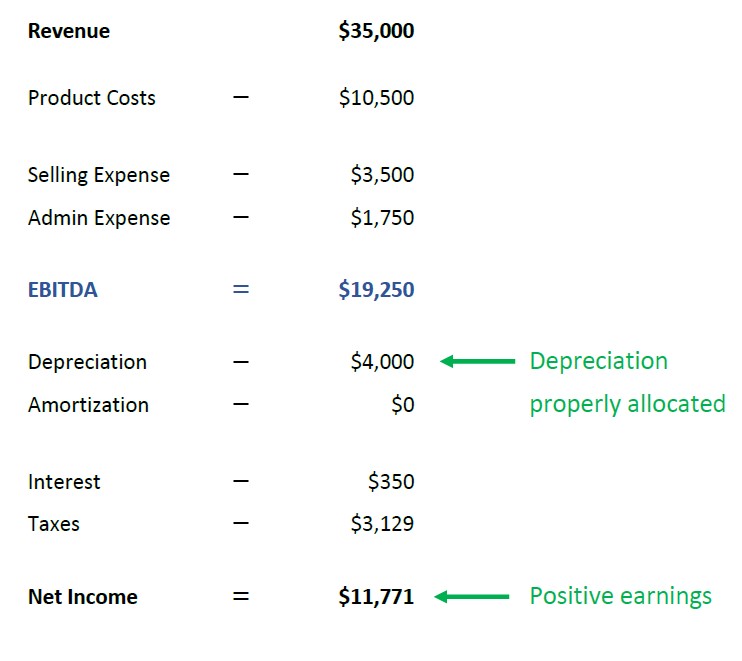Select the $3,129 taxes amount

pos(382,524)
